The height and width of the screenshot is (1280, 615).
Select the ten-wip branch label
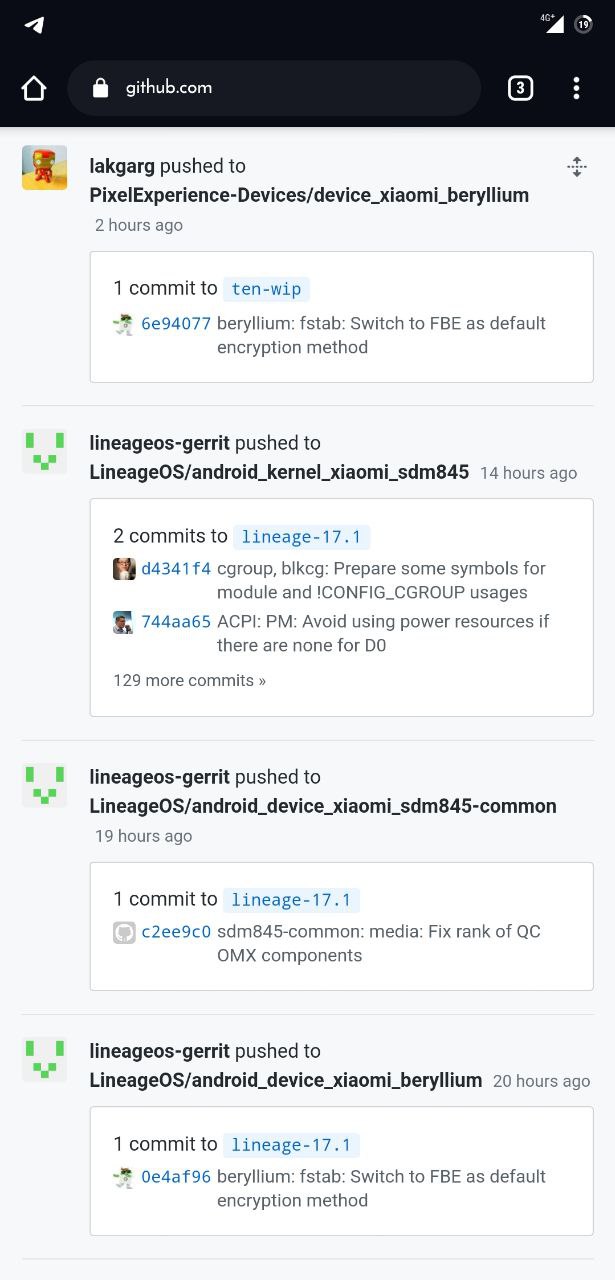pyautogui.click(x=266, y=289)
